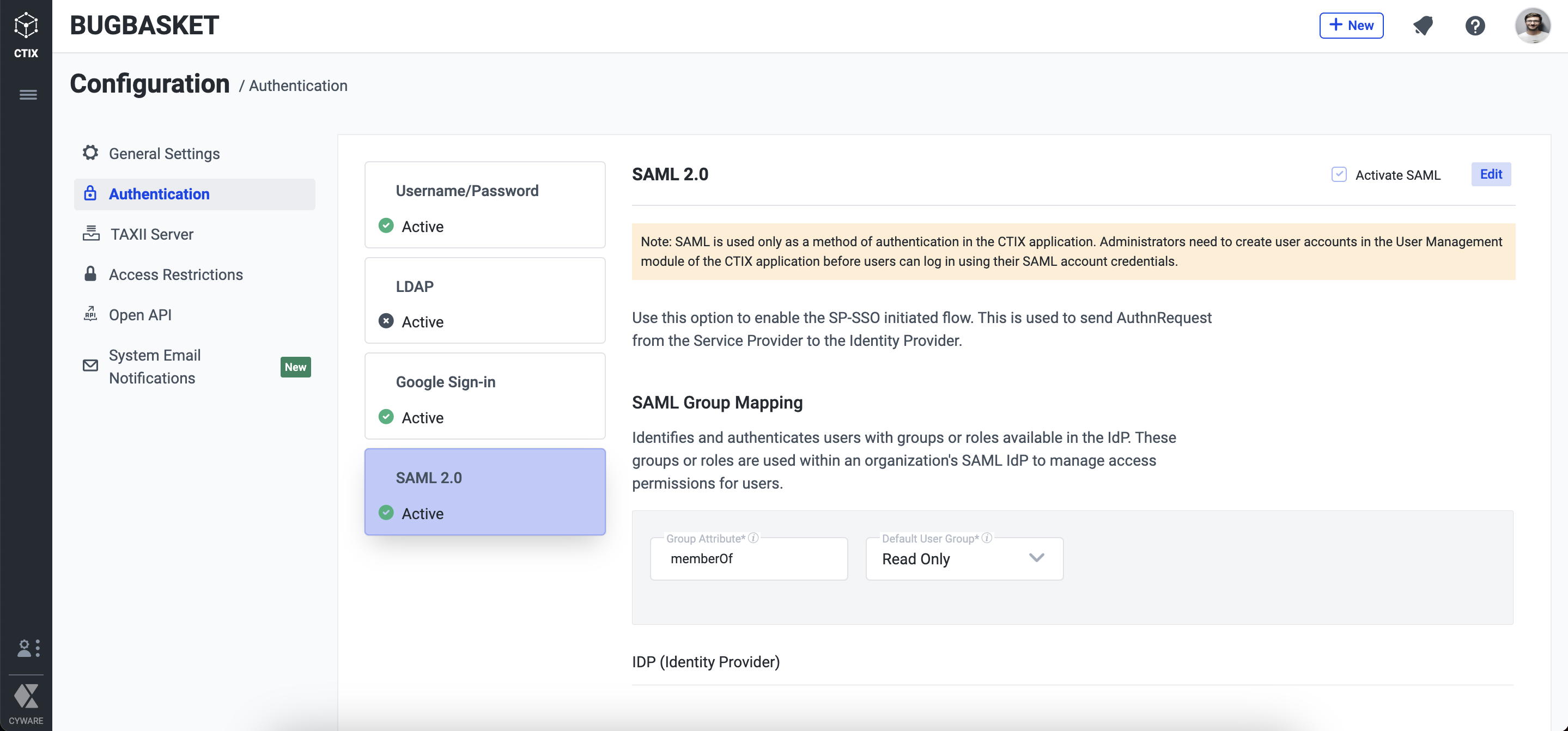This screenshot has height=731, width=1568.
Task: Select the LDAP authentication card
Action: pyautogui.click(x=484, y=301)
